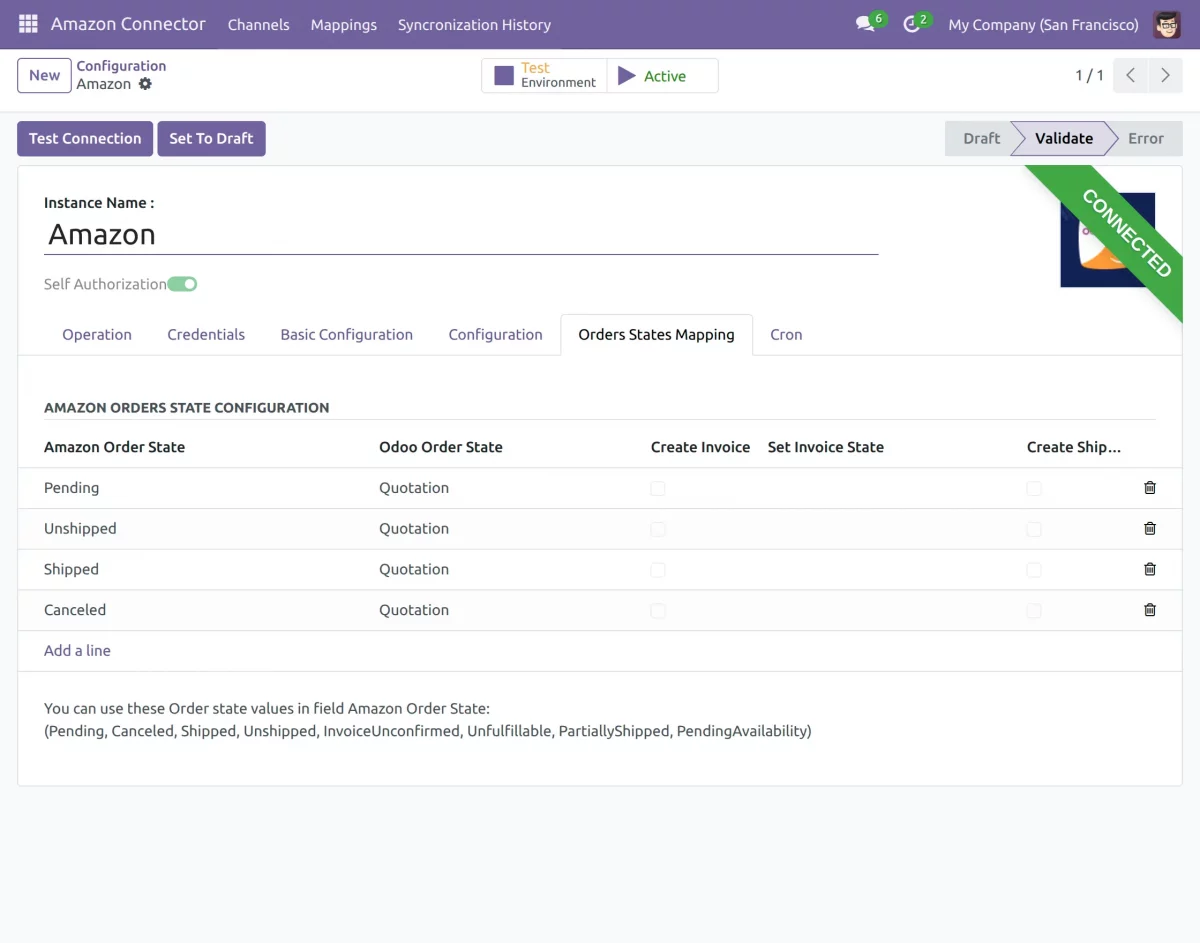Check Create Shipment for Canceled row

click(1034, 610)
